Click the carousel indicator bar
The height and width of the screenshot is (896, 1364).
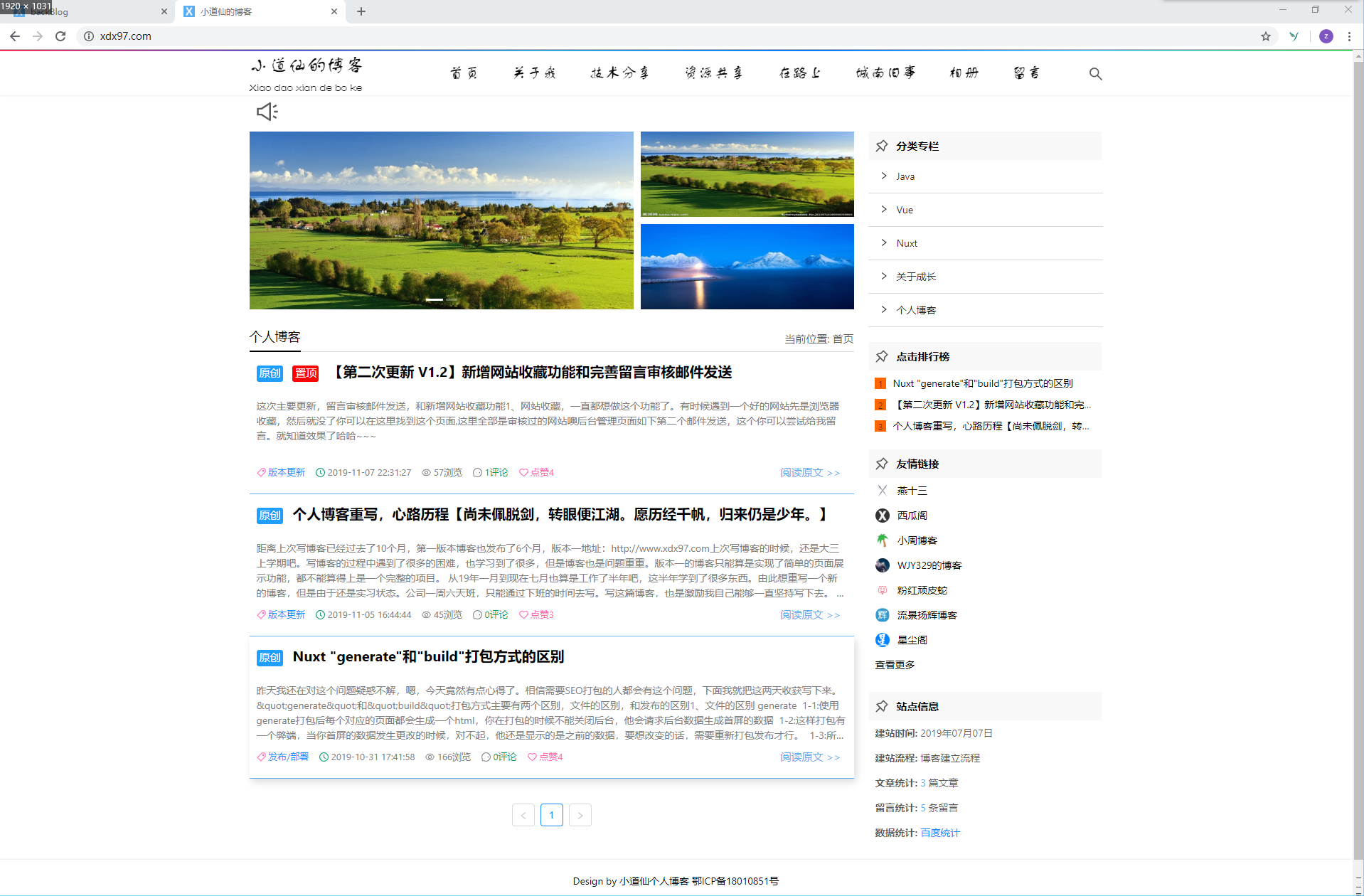(x=435, y=300)
